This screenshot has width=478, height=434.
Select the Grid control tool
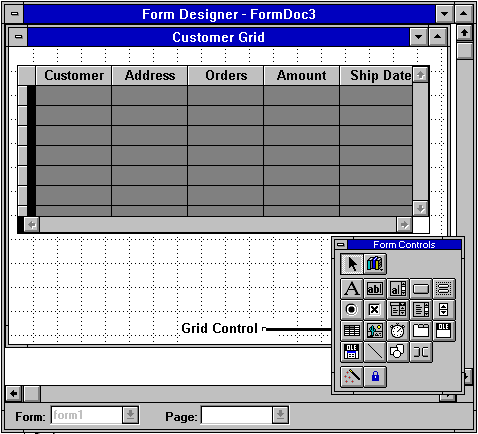pos(352,331)
